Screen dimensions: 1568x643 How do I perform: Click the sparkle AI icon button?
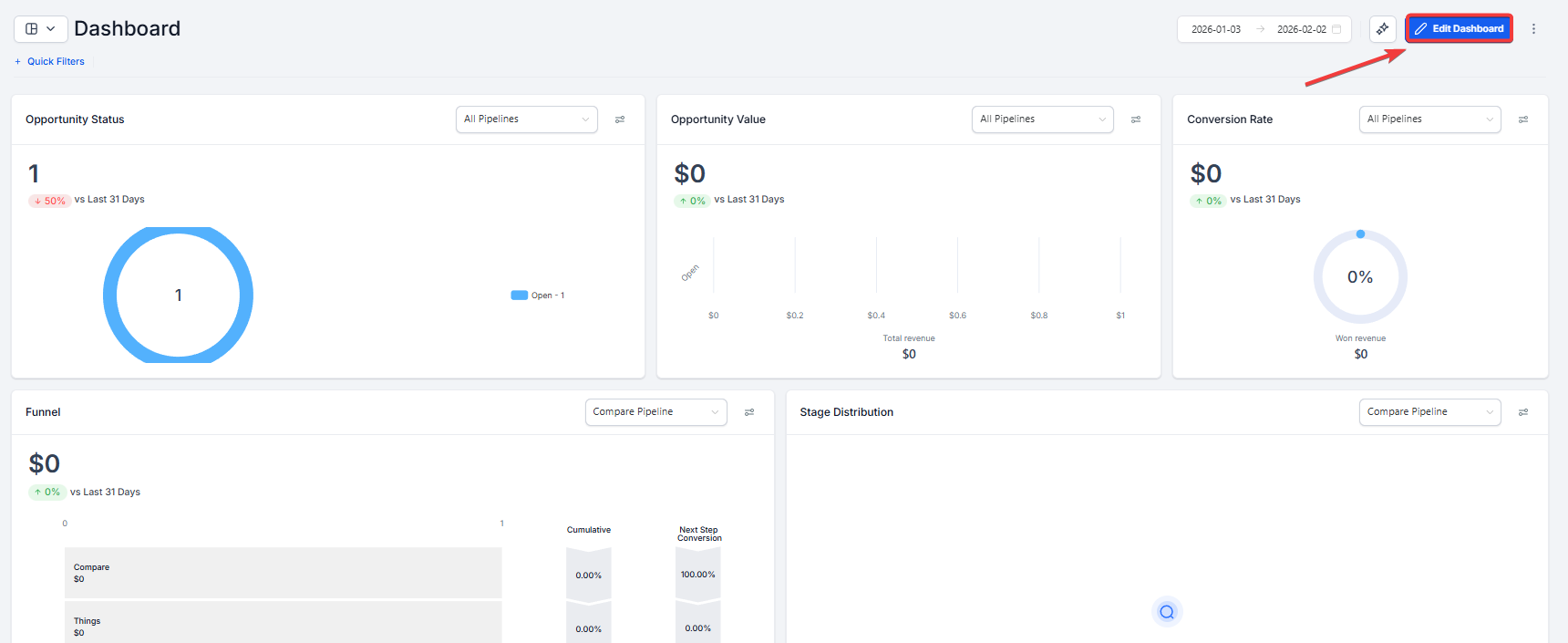[1382, 29]
